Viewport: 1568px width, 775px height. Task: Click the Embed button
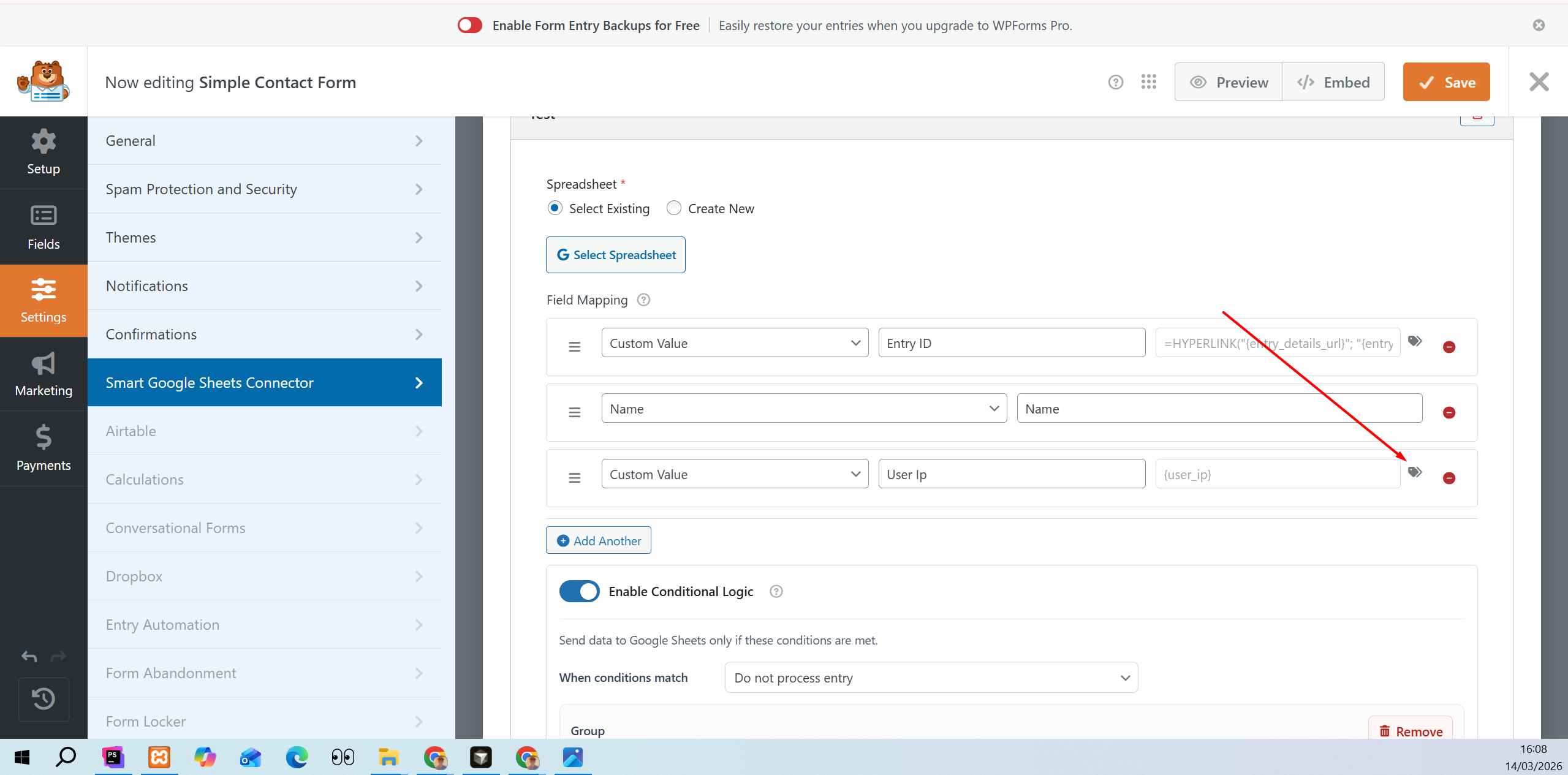click(1333, 82)
